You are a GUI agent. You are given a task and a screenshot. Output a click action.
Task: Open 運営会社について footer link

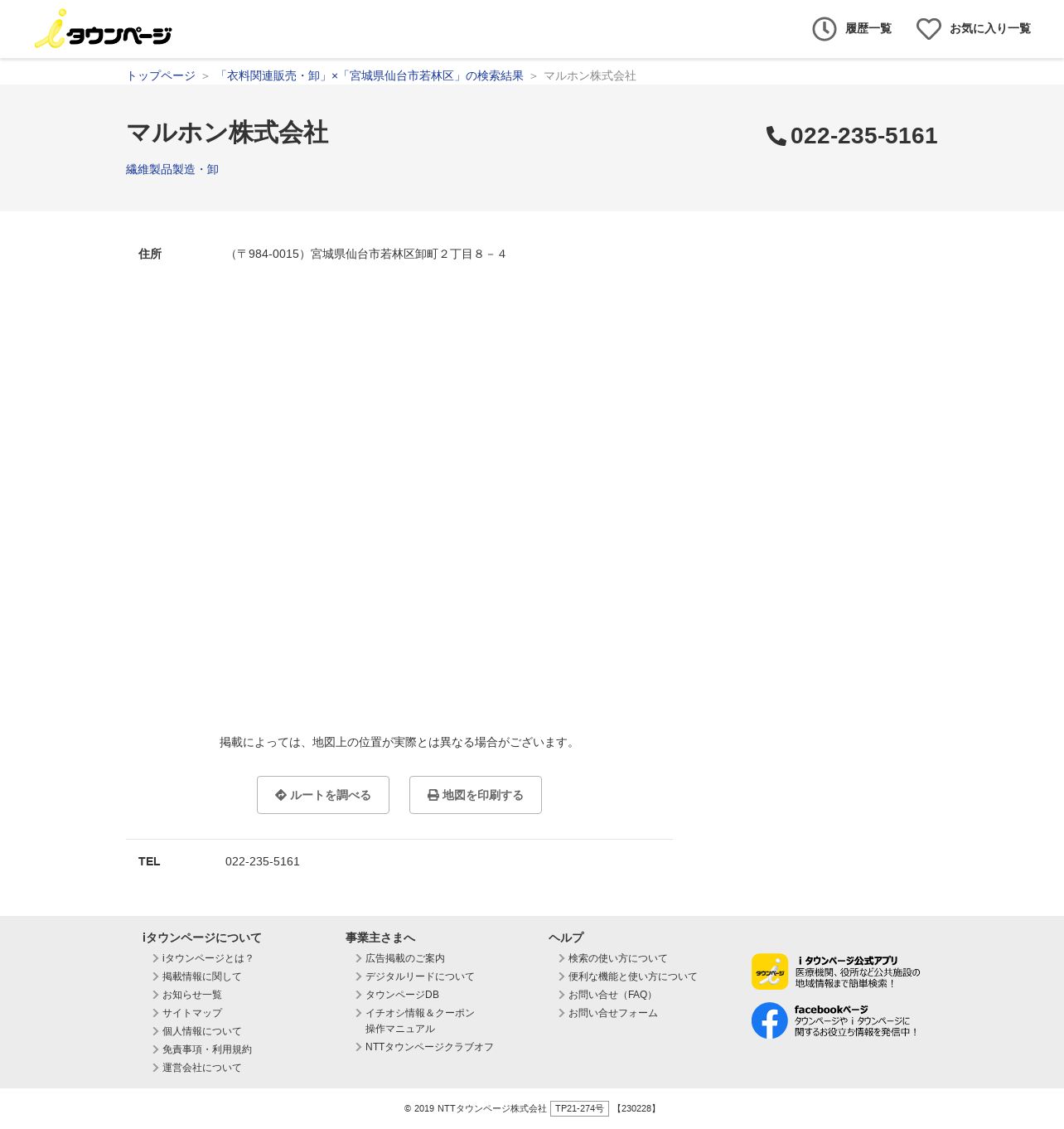pos(202,1068)
